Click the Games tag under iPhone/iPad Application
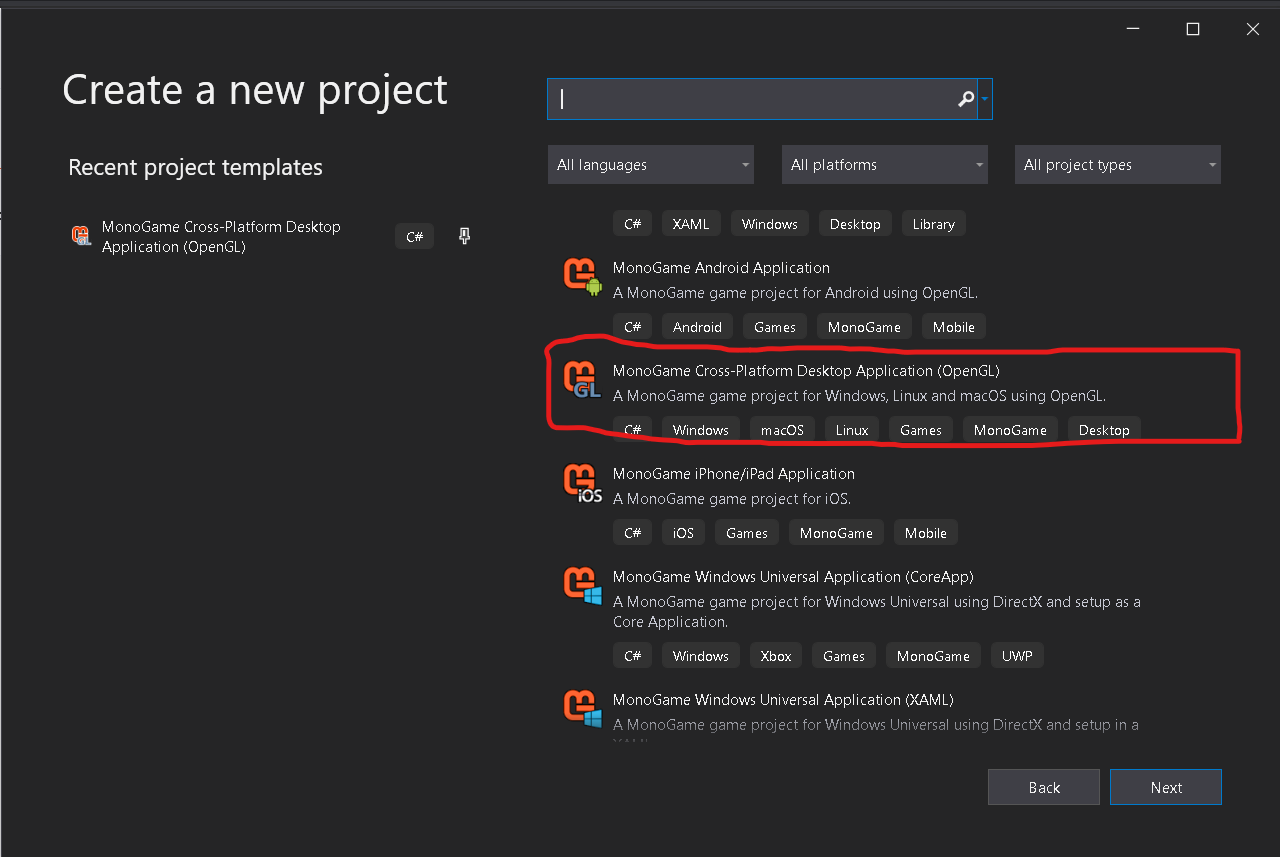The height and width of the screenshot is (857, 1280). coord(747,533)
